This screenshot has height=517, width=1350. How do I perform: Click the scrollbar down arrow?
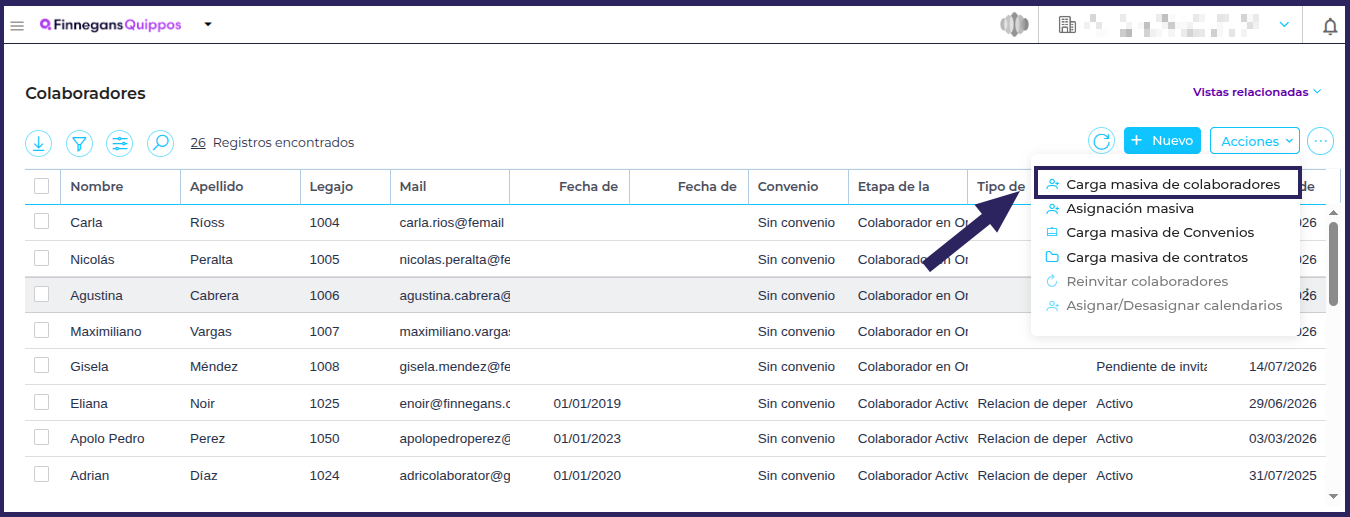1333,495
